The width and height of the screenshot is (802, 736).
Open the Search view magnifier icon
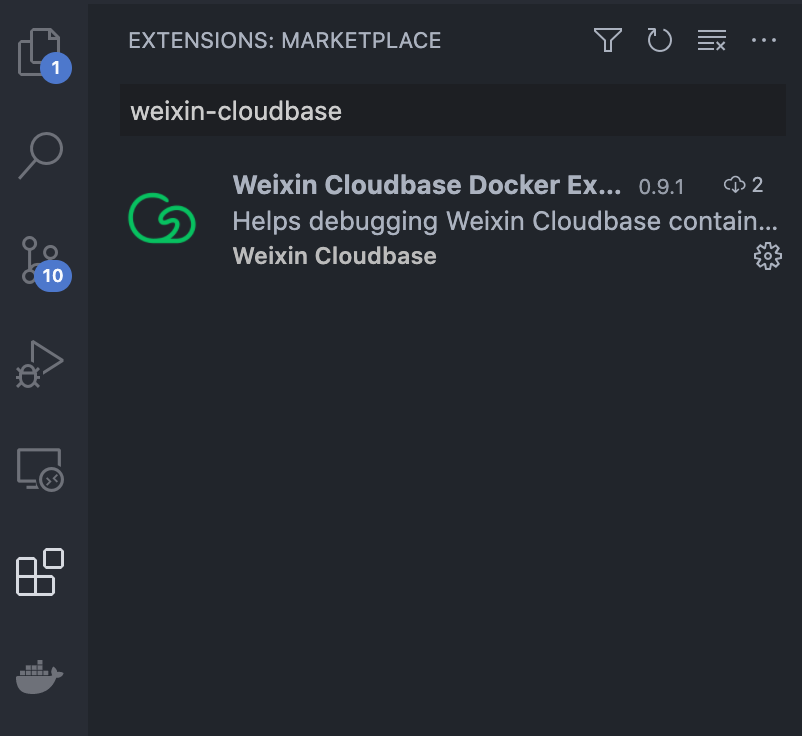pyautogui.click(x=42, y=155)
